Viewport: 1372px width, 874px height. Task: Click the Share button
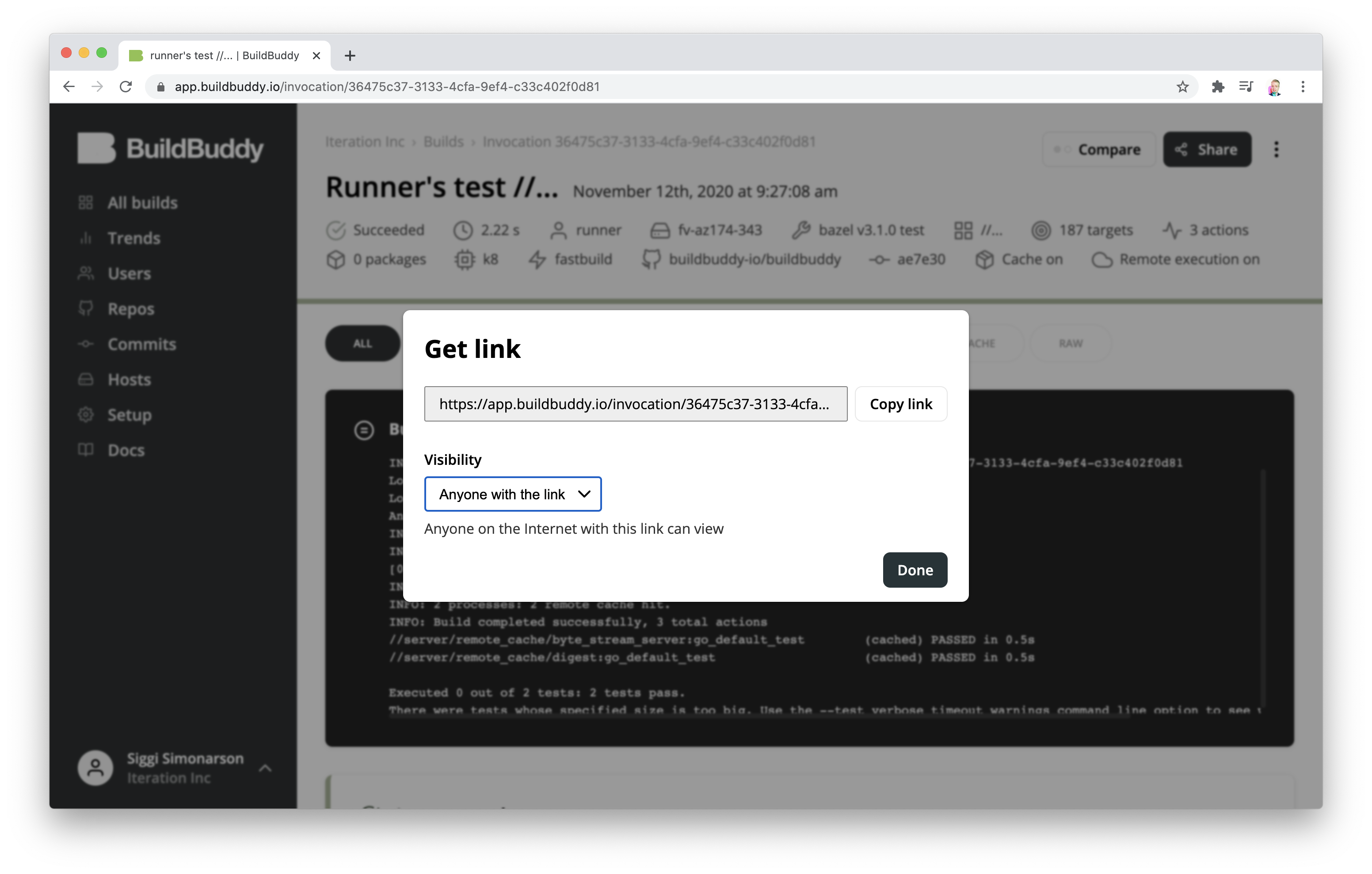[1207, 149]
